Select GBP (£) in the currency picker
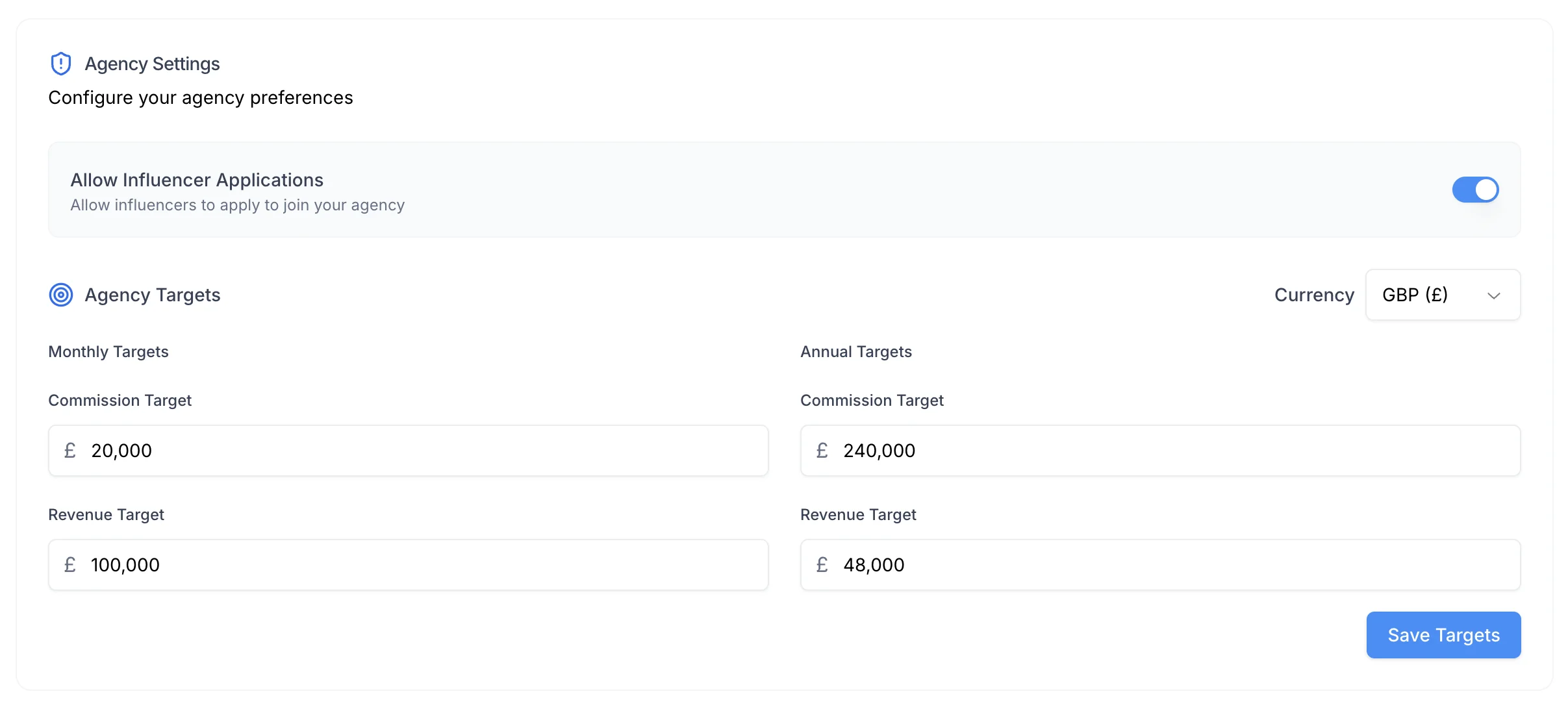 [1415, 295]
